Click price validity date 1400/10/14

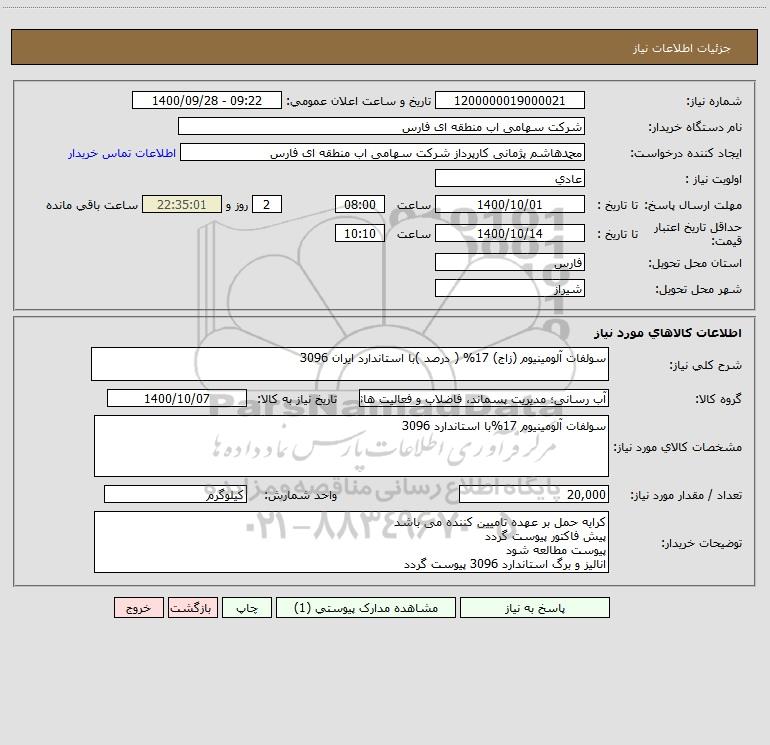coord(510,233)
